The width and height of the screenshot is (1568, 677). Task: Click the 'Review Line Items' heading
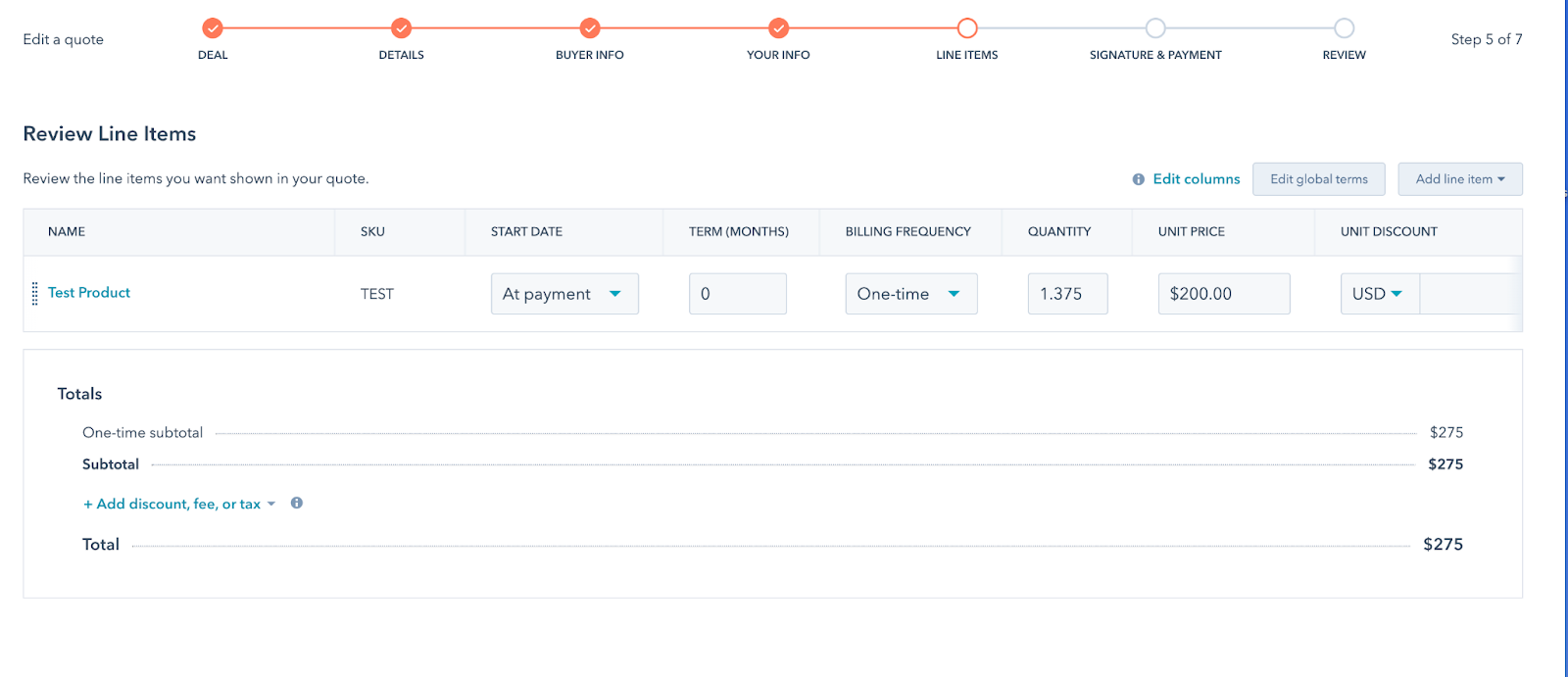(110, 134)
